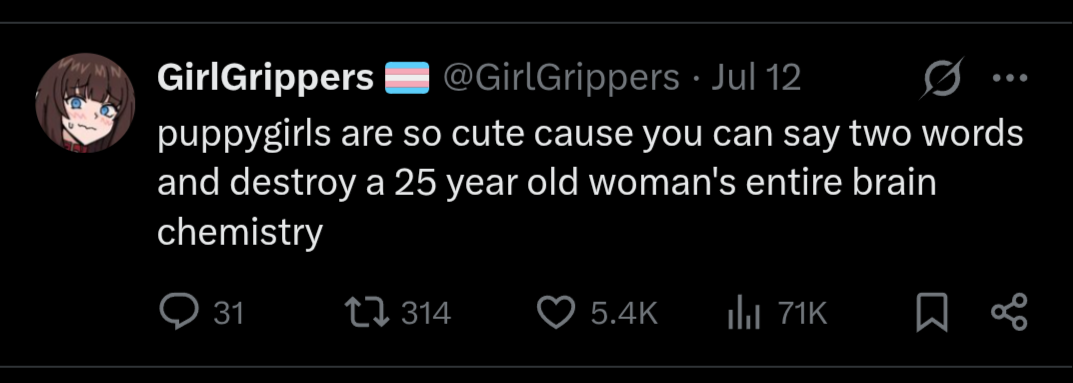Open the GirlGrippers profile avatar
Viewport: 1073px width, 383px height.
click(86, 103)
